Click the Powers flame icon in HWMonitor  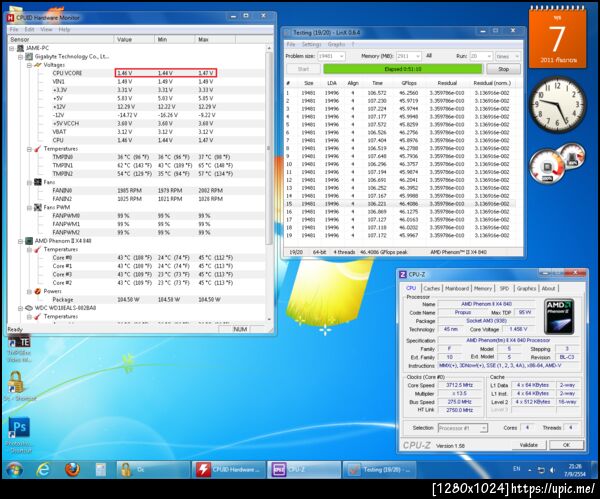click(38, 291)
